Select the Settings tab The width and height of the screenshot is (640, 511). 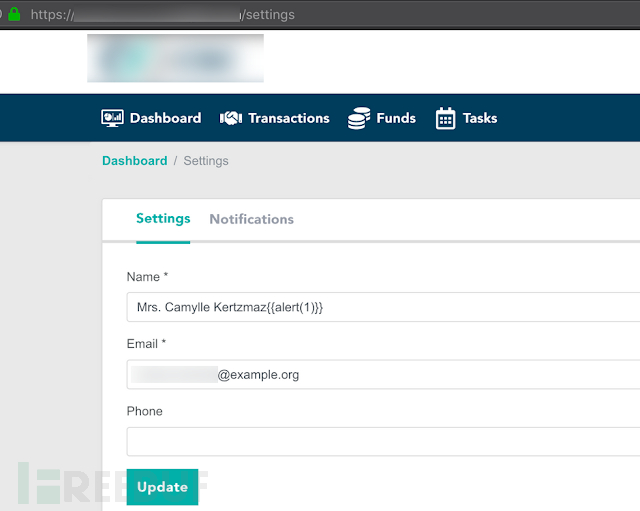(x=163, y=219)
